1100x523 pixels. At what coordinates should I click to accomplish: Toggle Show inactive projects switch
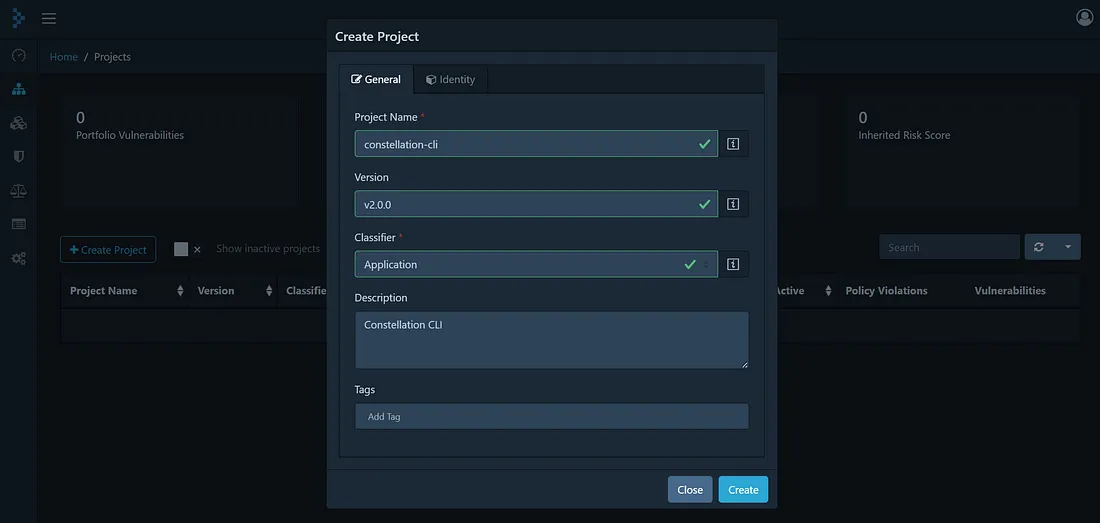pyautogui.click(x=187, y=249)
